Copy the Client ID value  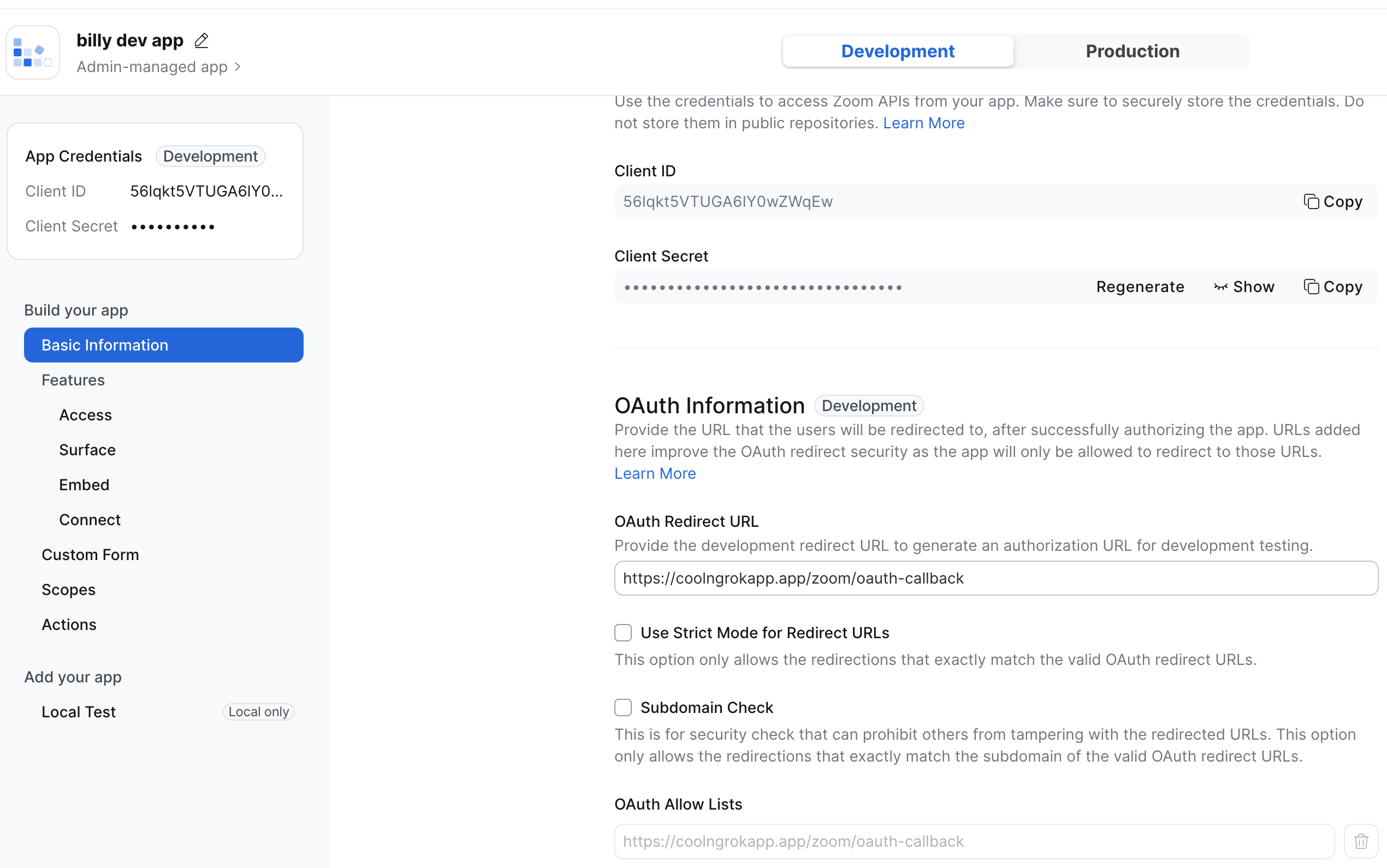1332,201
